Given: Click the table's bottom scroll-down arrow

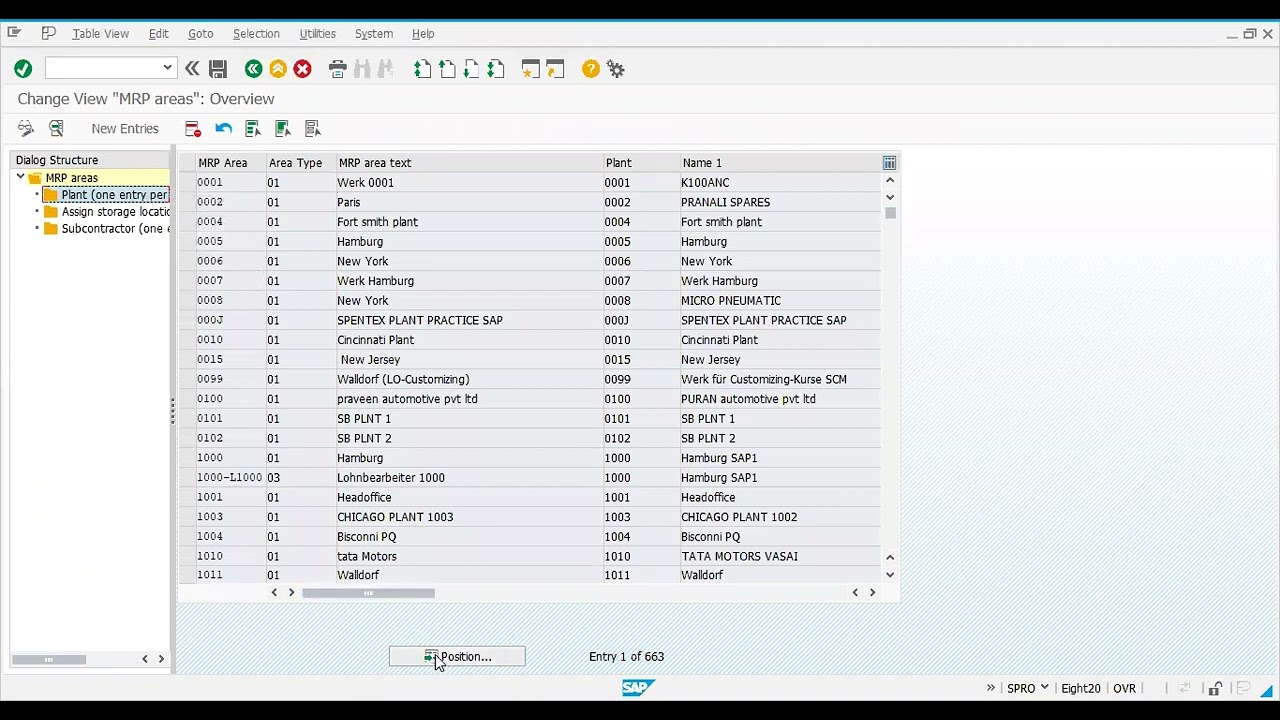Looking at the screenshot, I should point(890,575).
